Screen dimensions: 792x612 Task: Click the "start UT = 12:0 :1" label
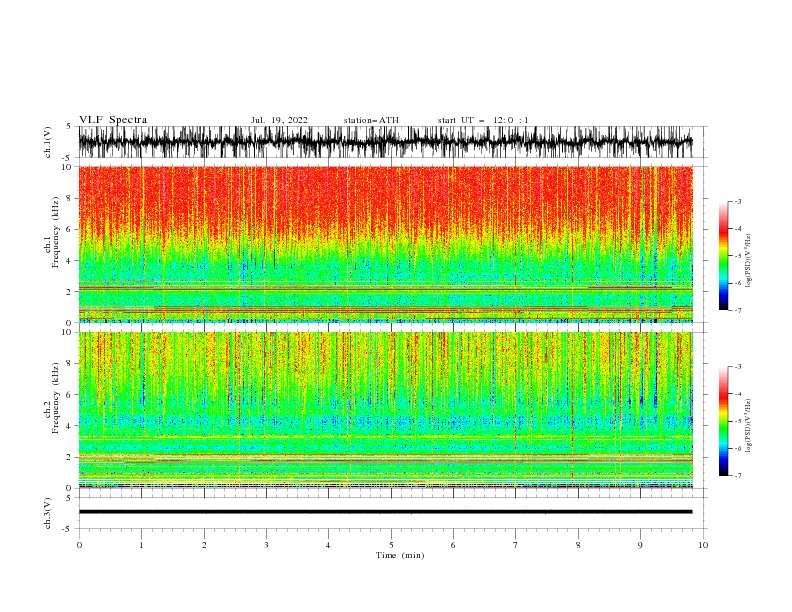point(483,120)
